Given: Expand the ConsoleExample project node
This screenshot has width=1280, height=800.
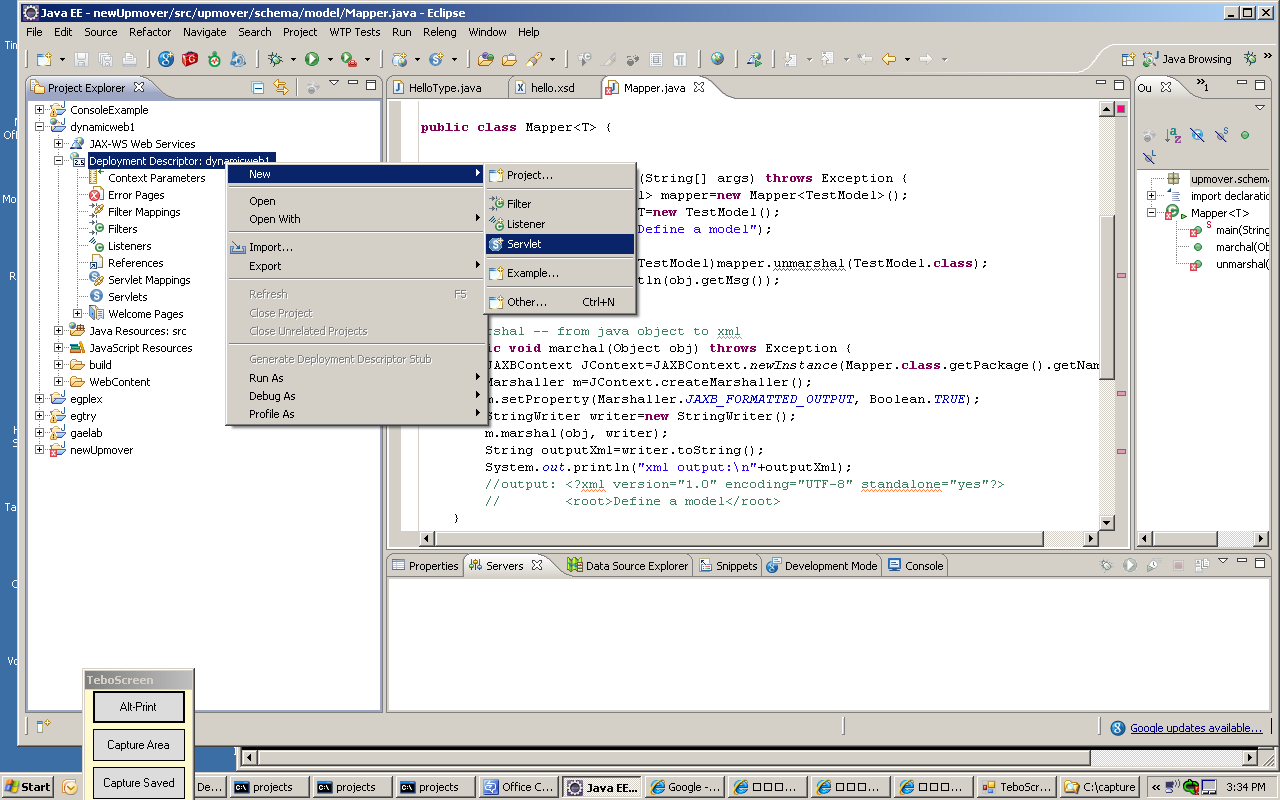Looking at the screenshot, I should coord(40,110).
